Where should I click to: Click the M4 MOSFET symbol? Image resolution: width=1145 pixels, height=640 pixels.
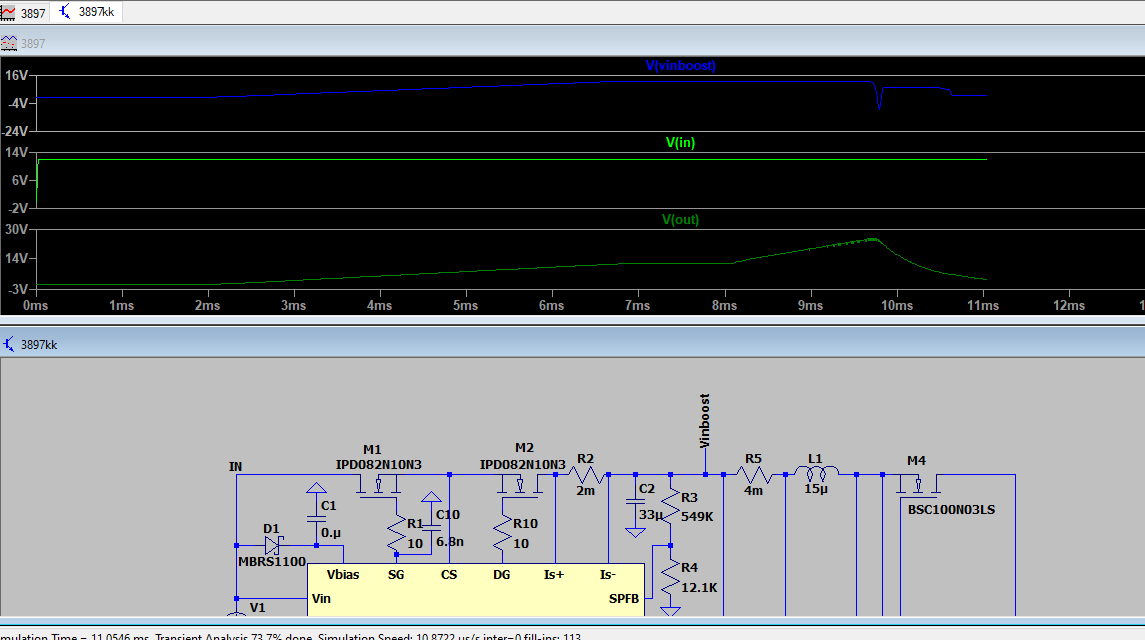coord(917,485)
